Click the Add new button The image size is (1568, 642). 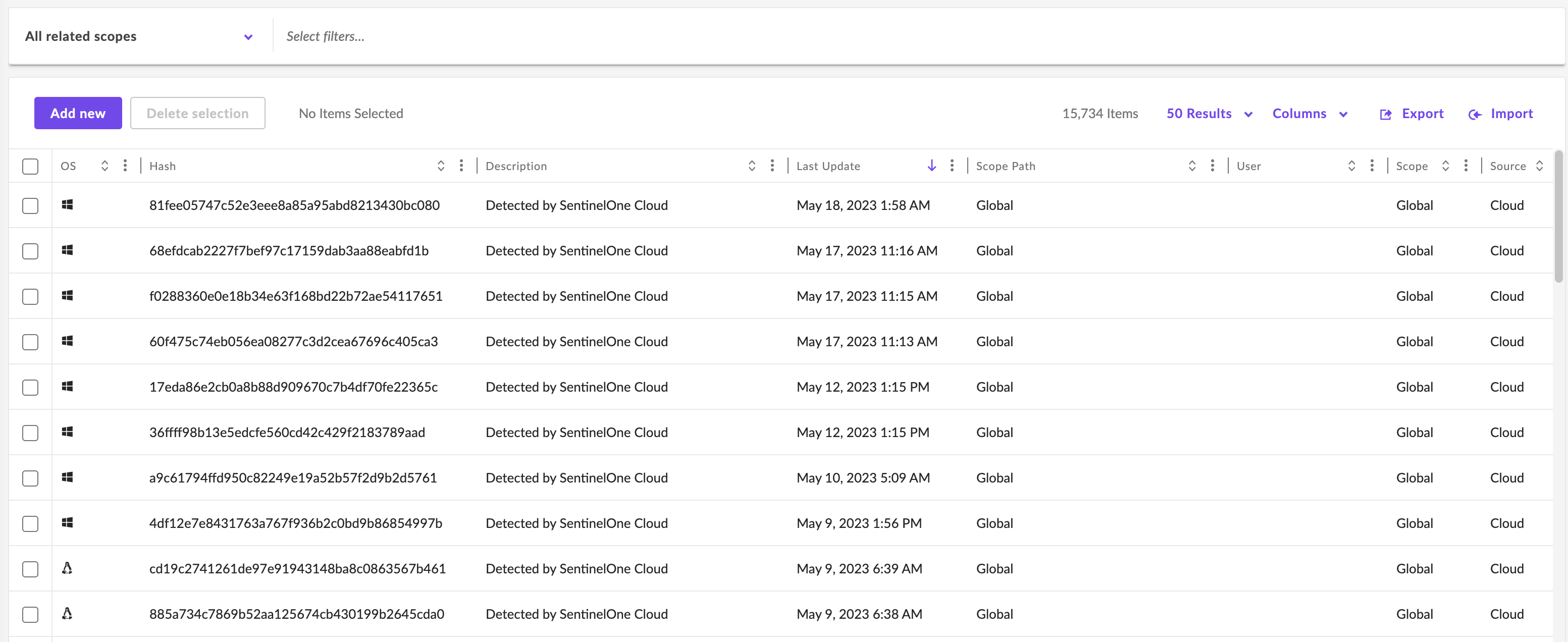[78, 113]
